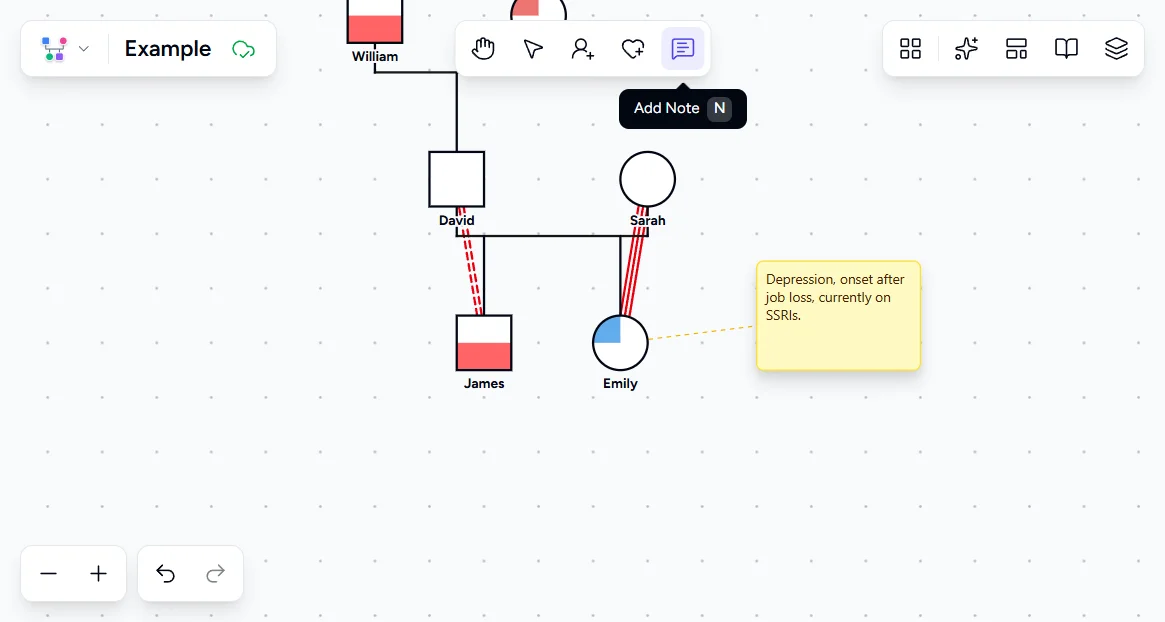Screen dimensions: 1165x622
Task: Click the genogram app logo
Action: (54, 49)
